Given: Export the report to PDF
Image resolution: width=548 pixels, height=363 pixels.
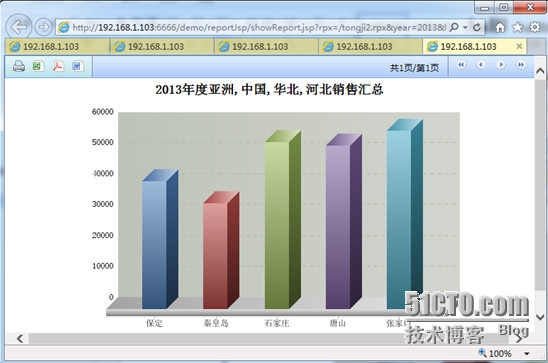Looking at the screenshot, I should 58,66.
